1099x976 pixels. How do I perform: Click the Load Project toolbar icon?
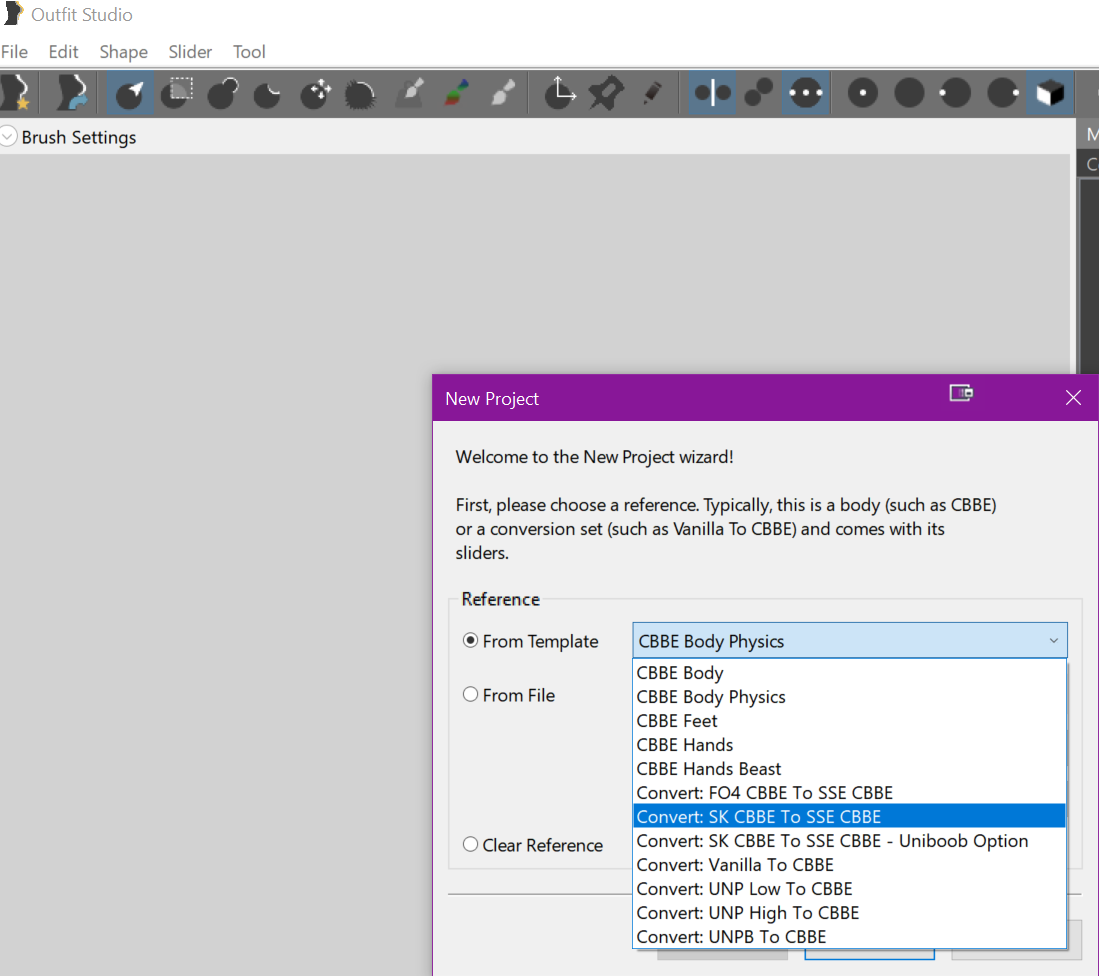tap(71, 92)
